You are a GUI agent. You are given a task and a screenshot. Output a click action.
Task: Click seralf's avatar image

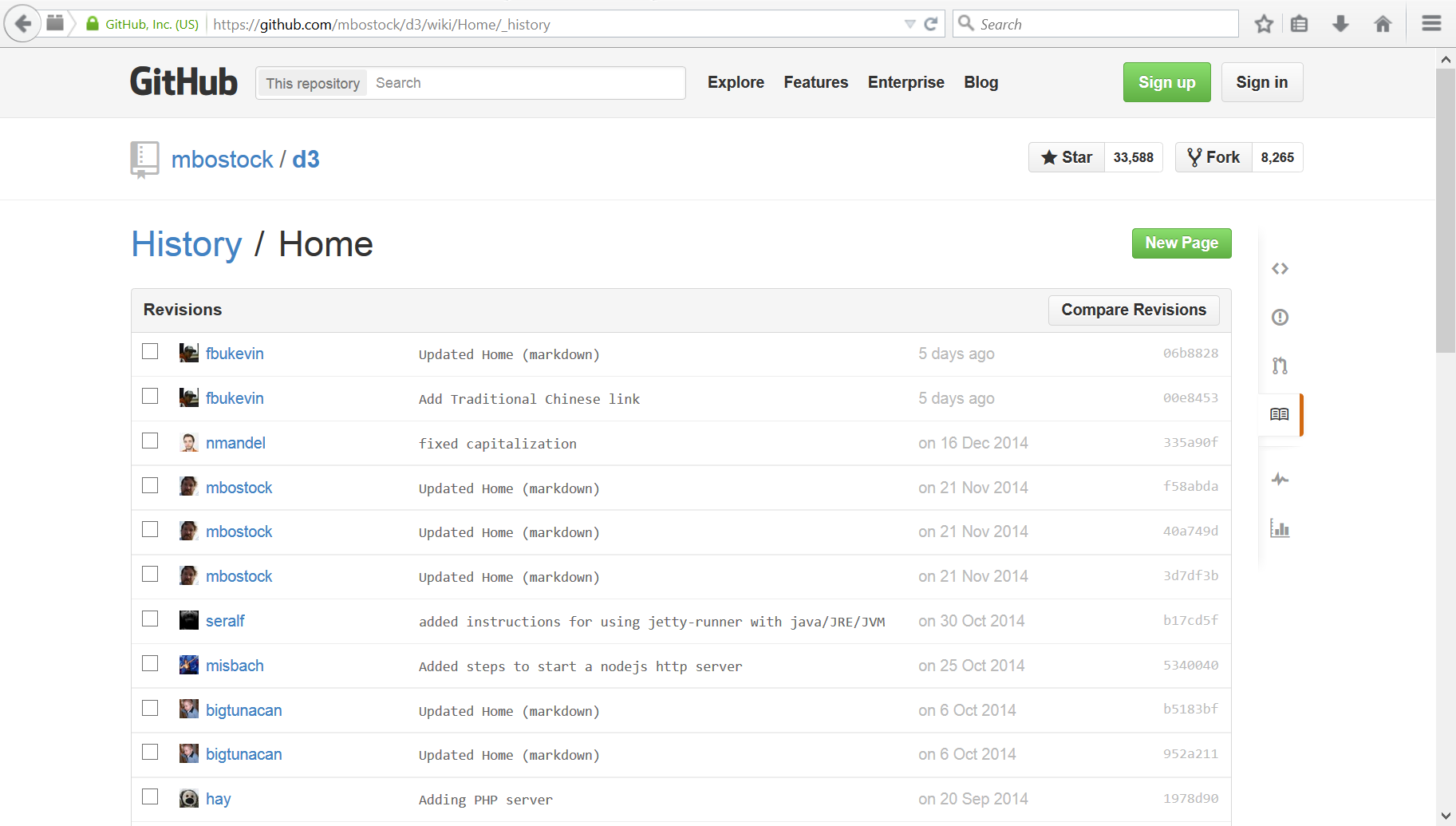[189, 620]
